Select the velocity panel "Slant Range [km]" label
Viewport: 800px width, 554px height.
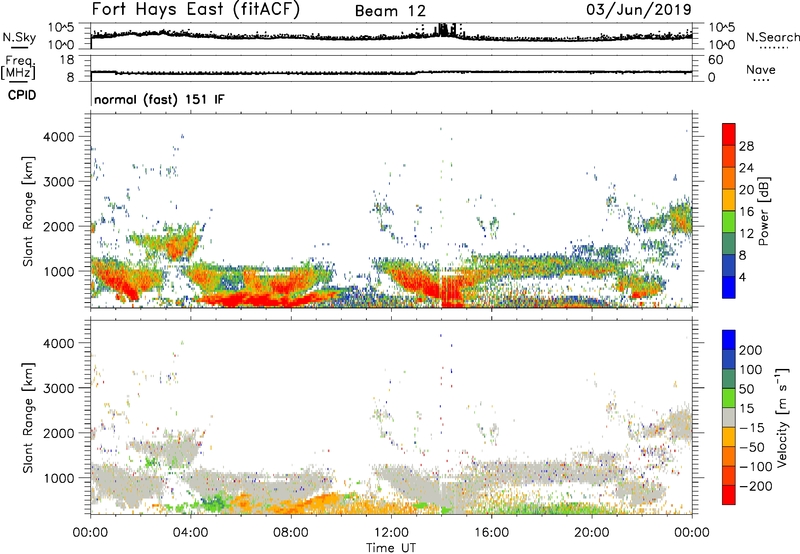coord(28,418)
